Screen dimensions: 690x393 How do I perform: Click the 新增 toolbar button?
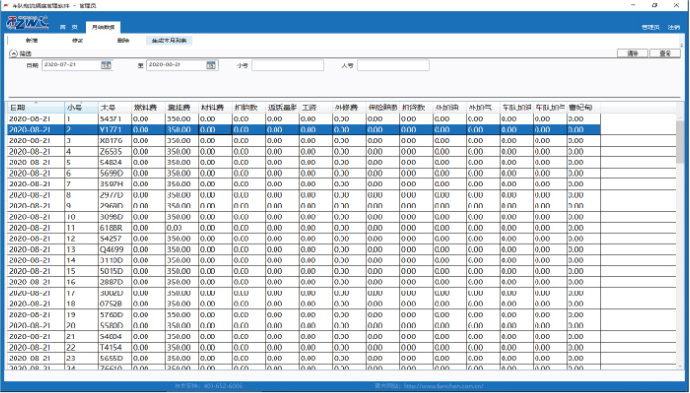(x=32, y=40)
